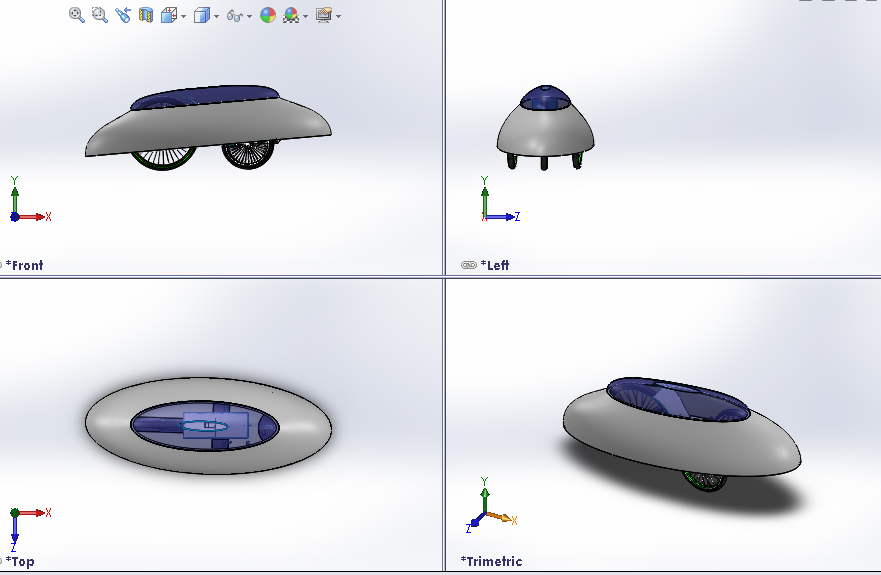
Task: Select the blue canopy in Top view
Action: coord(205,425)
